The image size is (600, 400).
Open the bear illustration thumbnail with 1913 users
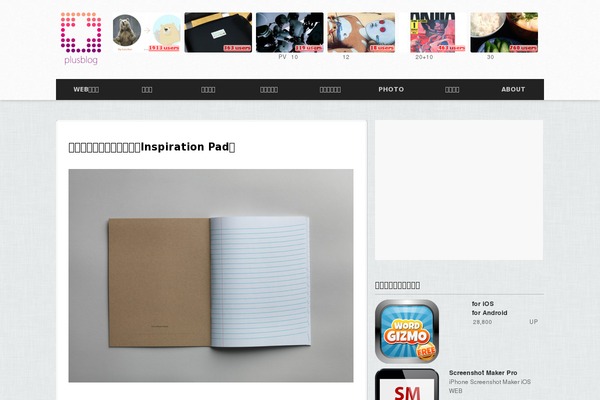point(147,33)
